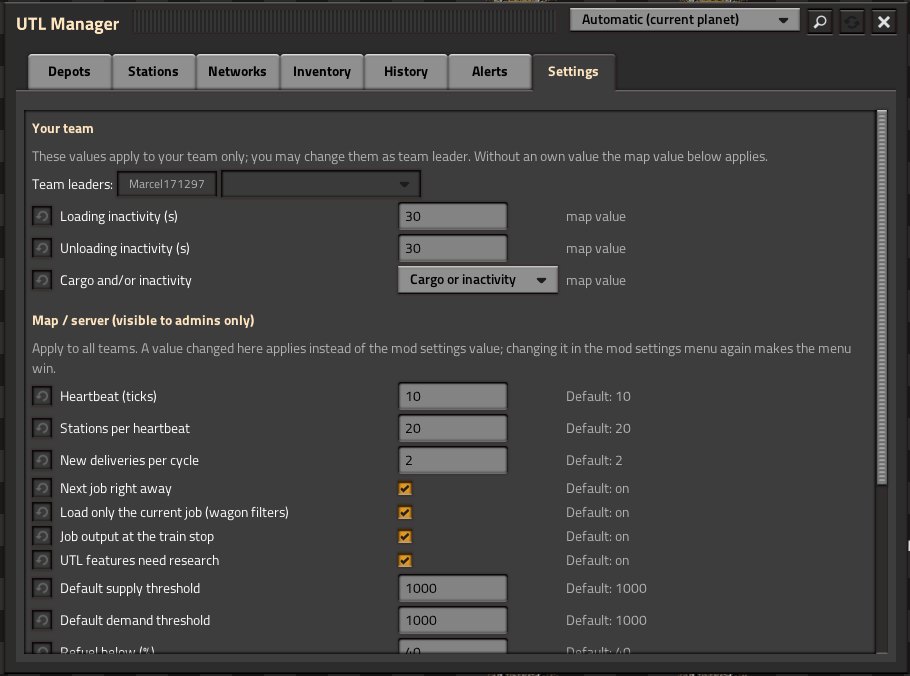
Task: Reset Job output at the train stop
Action: click(42, 536)
